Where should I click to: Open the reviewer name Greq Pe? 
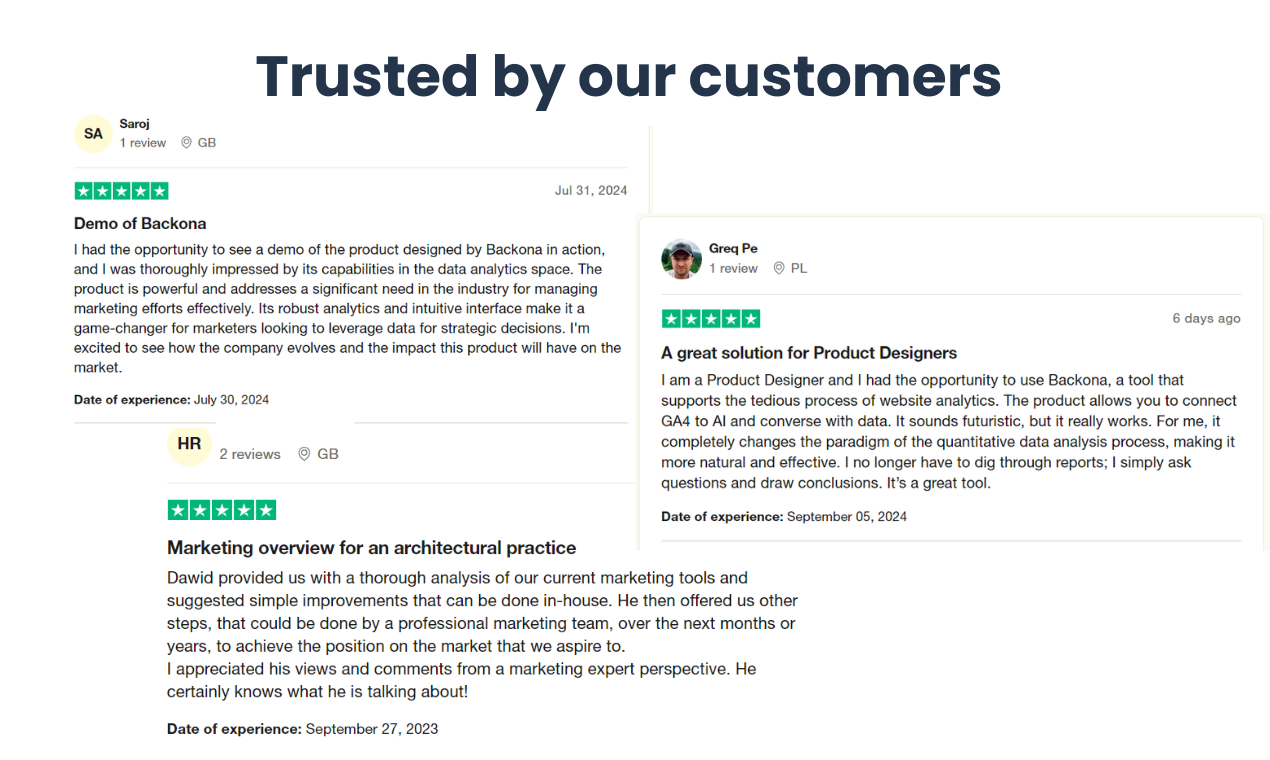733,248
